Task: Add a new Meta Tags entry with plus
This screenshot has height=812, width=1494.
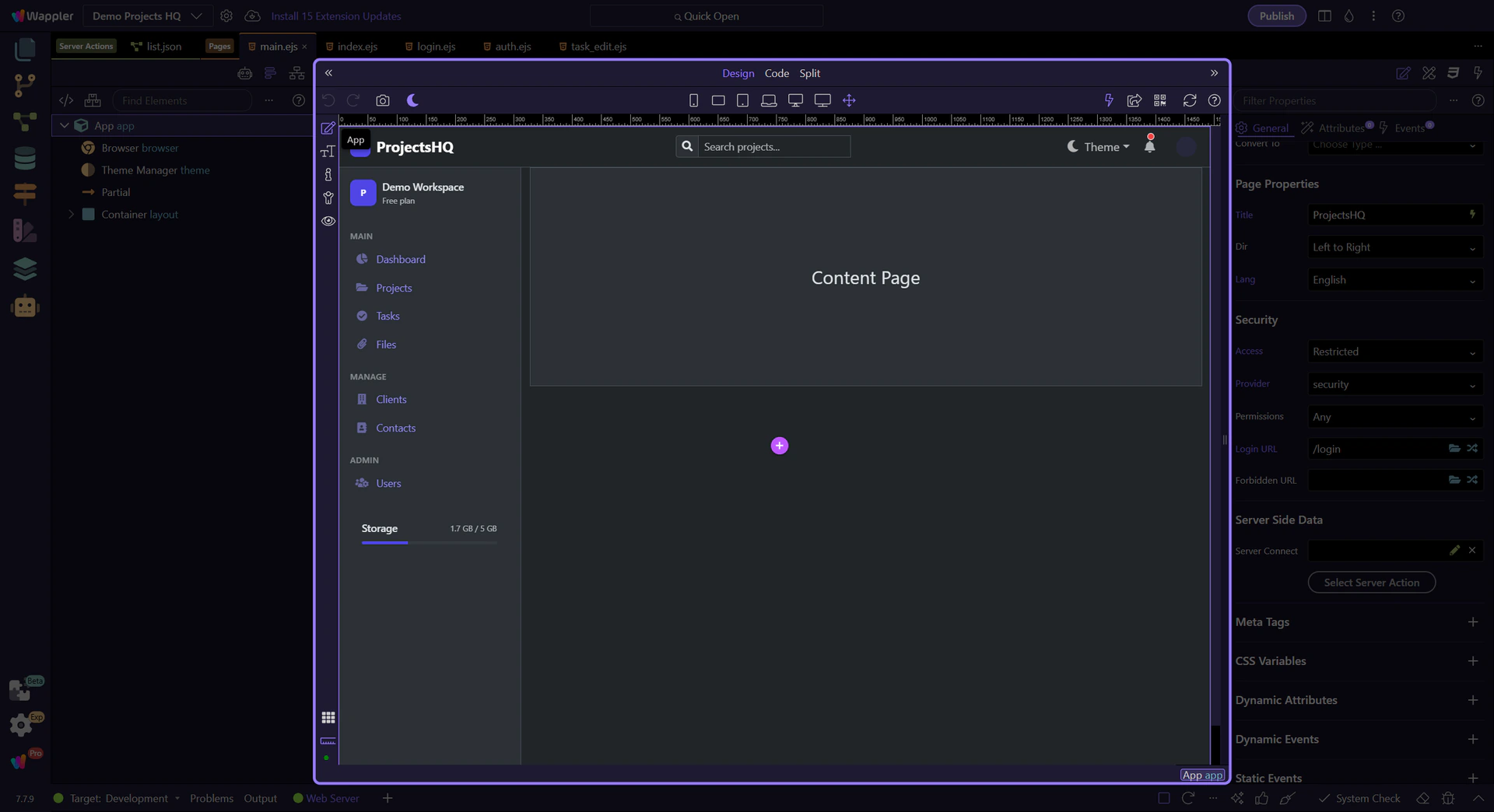Action: (x=1472, y=622)
